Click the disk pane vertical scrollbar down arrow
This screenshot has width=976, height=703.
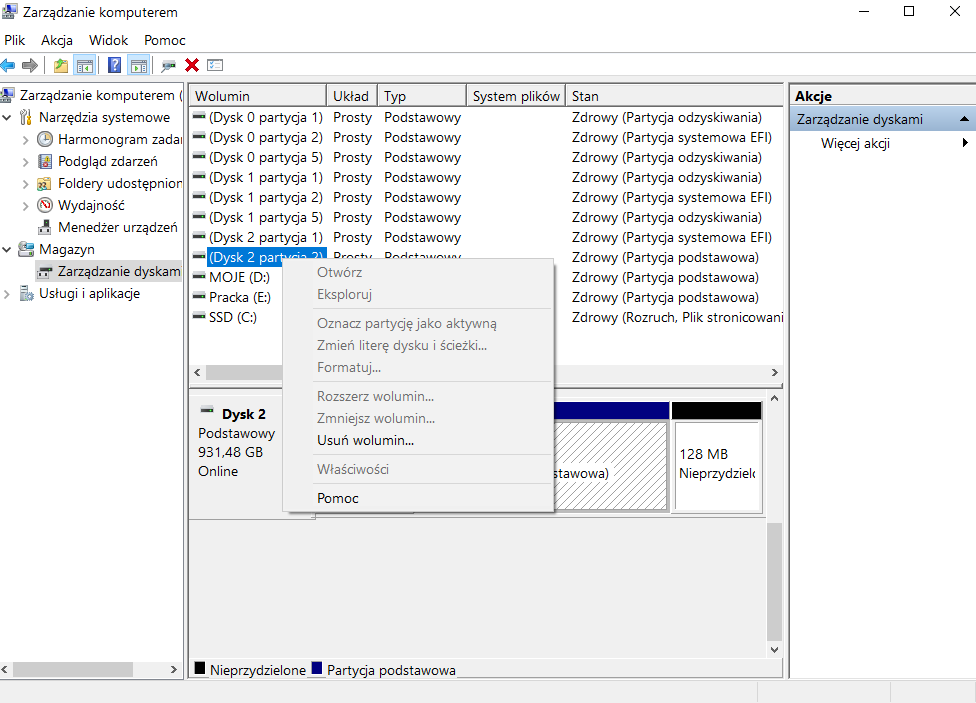(x=774, y=649)
